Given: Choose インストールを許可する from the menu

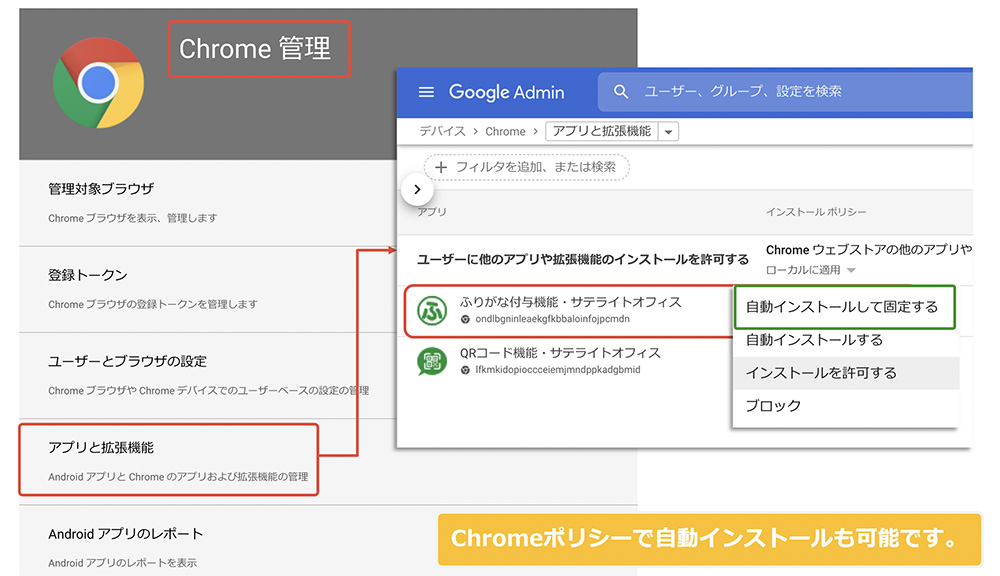Looking at the screenshot, I should (x=846, y=373).
